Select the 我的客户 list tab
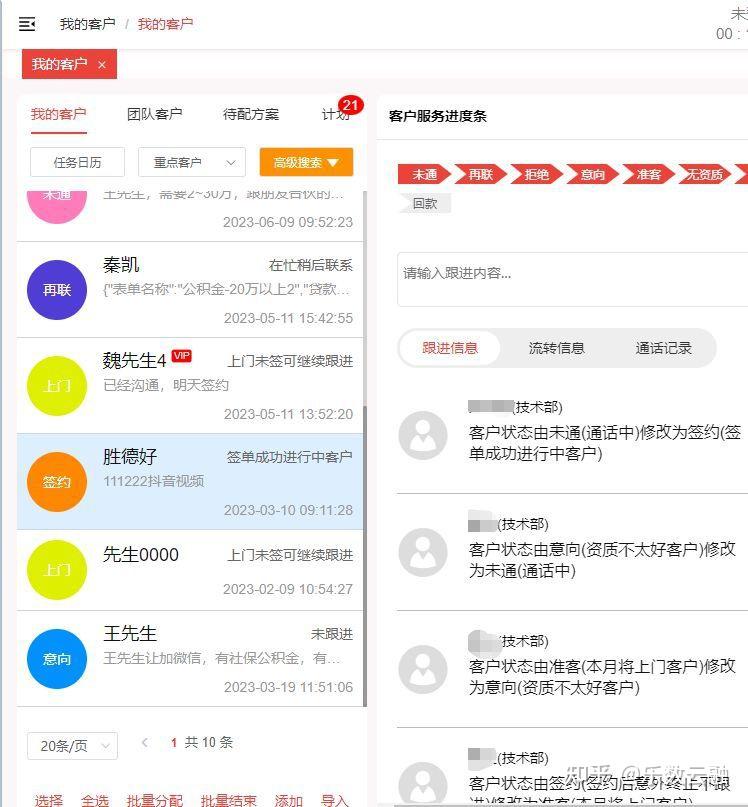This screenshot has height=807, width=748. point(58,114)
